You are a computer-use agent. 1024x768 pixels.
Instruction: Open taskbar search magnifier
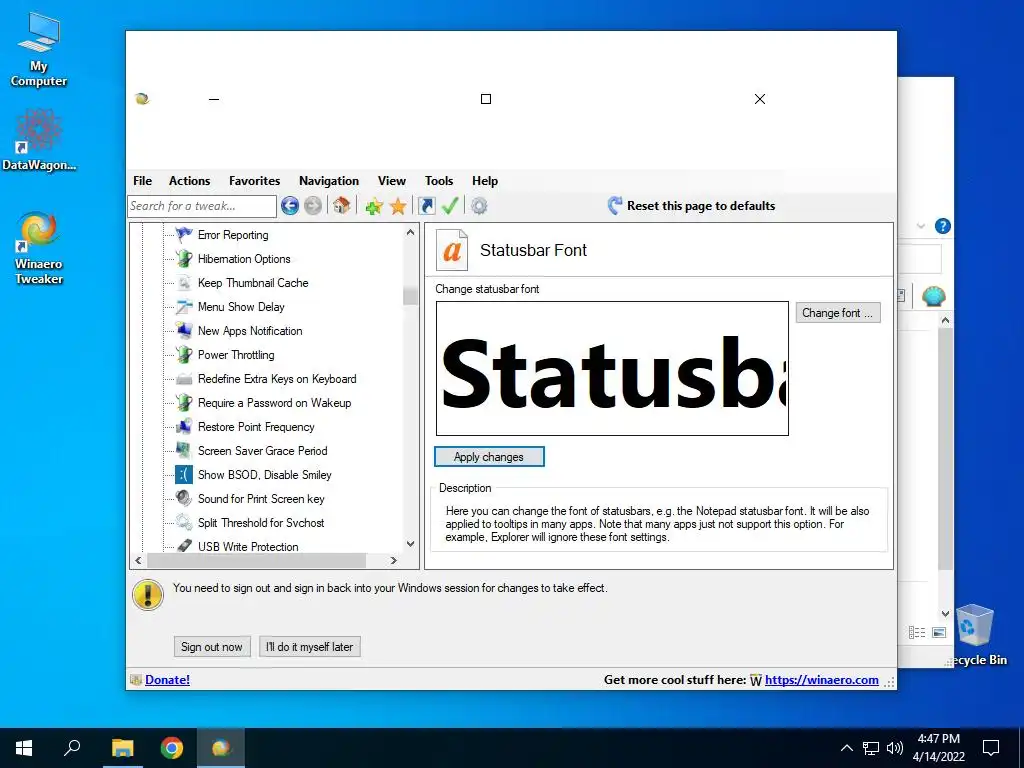(x=72, y=748)
